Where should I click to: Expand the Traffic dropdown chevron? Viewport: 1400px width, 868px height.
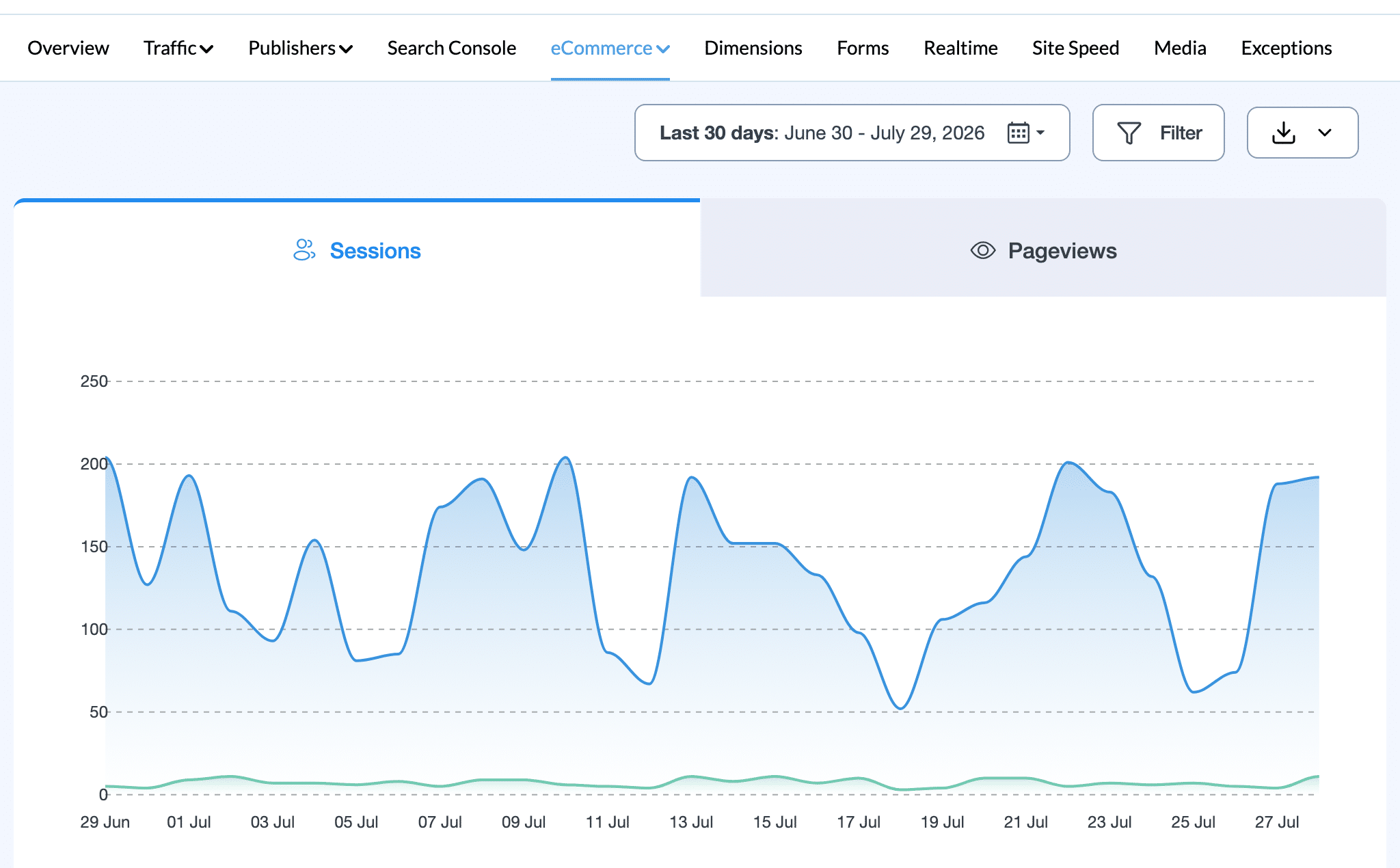[x=206, y=49]
